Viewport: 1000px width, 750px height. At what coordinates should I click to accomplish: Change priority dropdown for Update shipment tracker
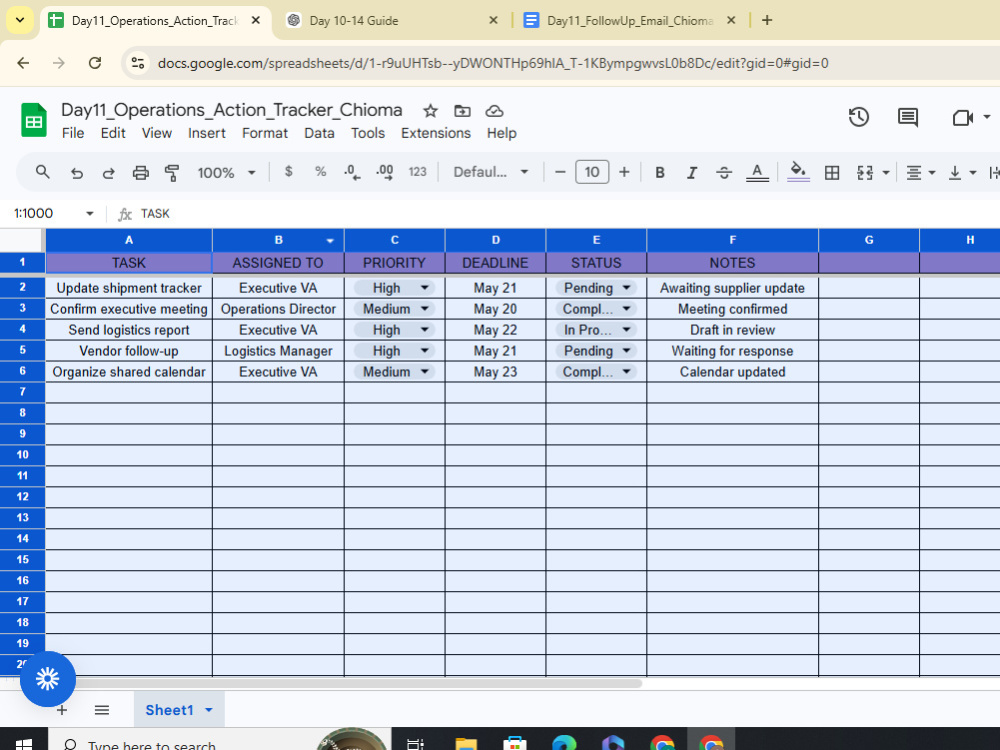[x=394, y=288]
